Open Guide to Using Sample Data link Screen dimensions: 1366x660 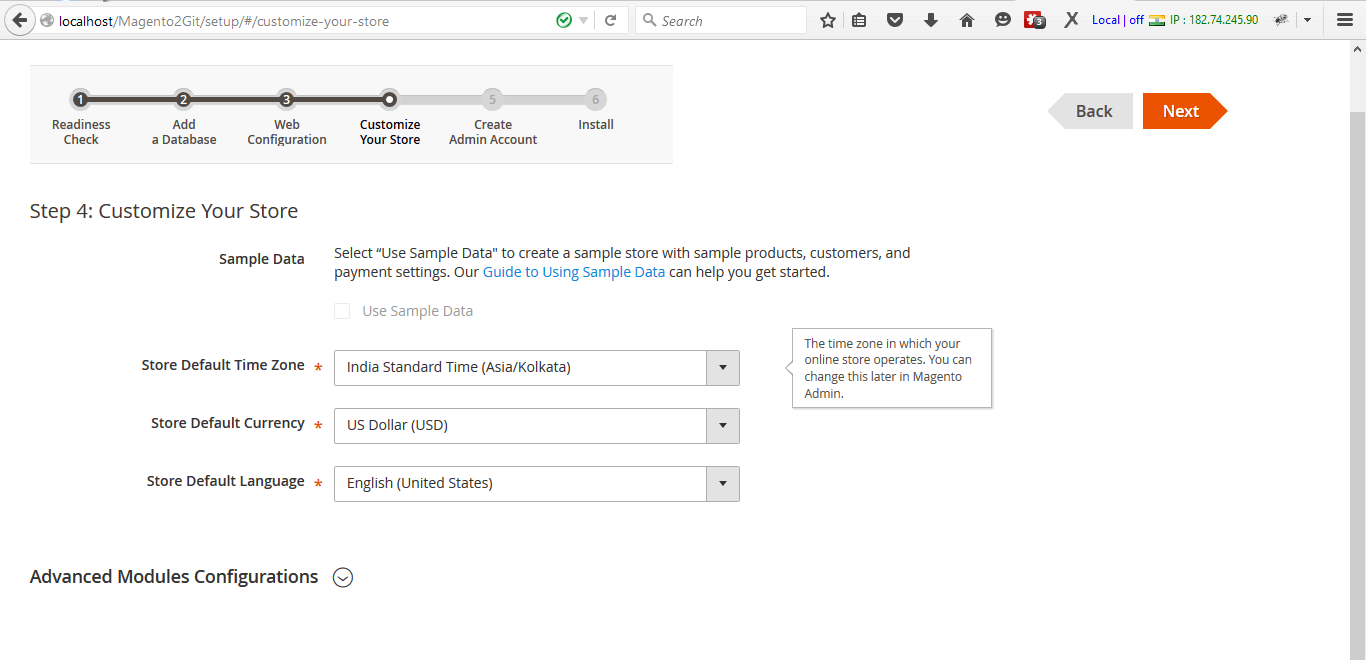coord(573,272)
